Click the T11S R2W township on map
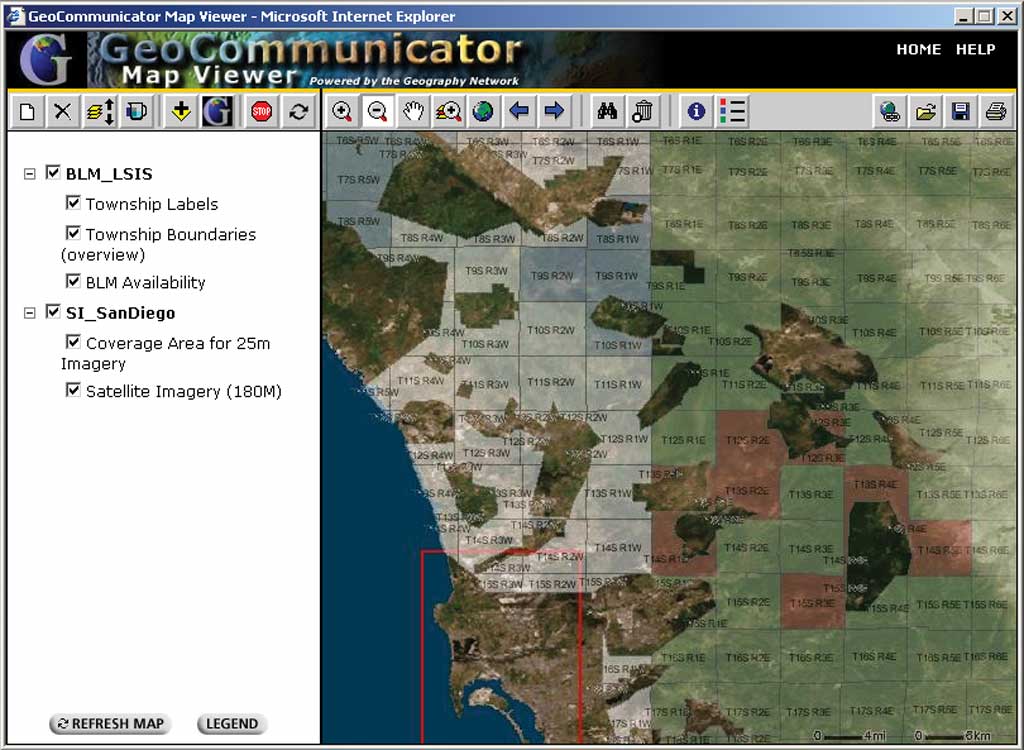Image resolution: width=1024 pixels, height=750 pixels. pos(552,383)
